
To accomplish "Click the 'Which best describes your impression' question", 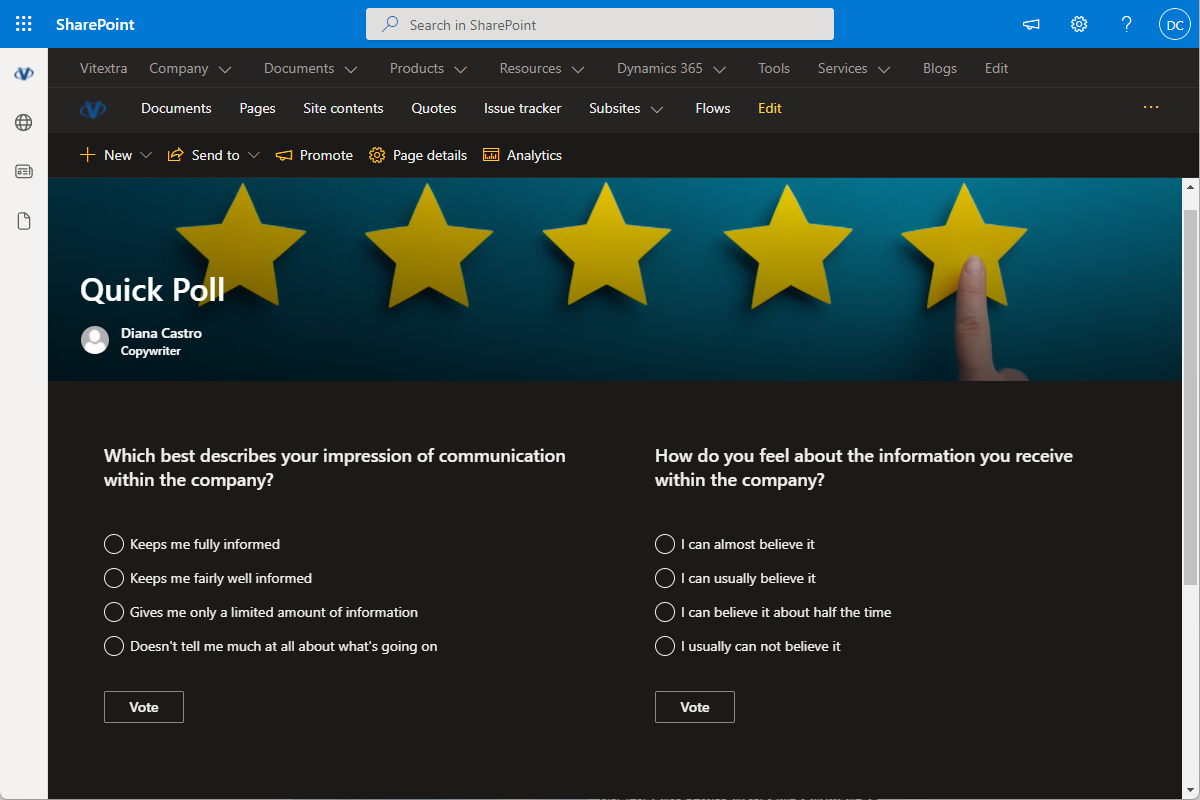I will (335, 468).
